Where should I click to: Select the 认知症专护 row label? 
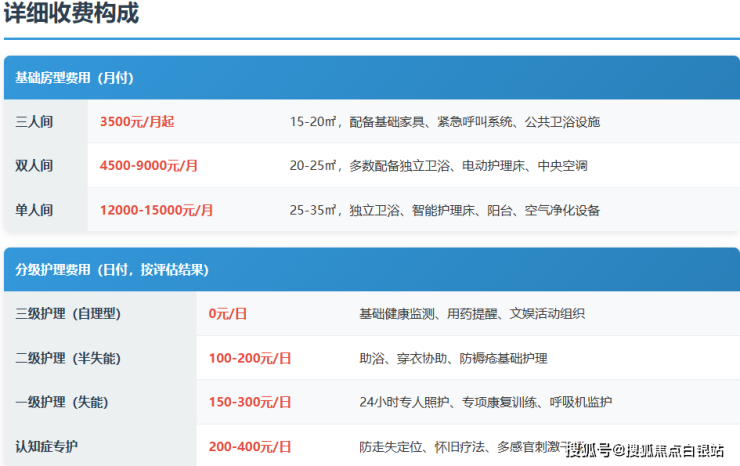click(x=48, y=446)
